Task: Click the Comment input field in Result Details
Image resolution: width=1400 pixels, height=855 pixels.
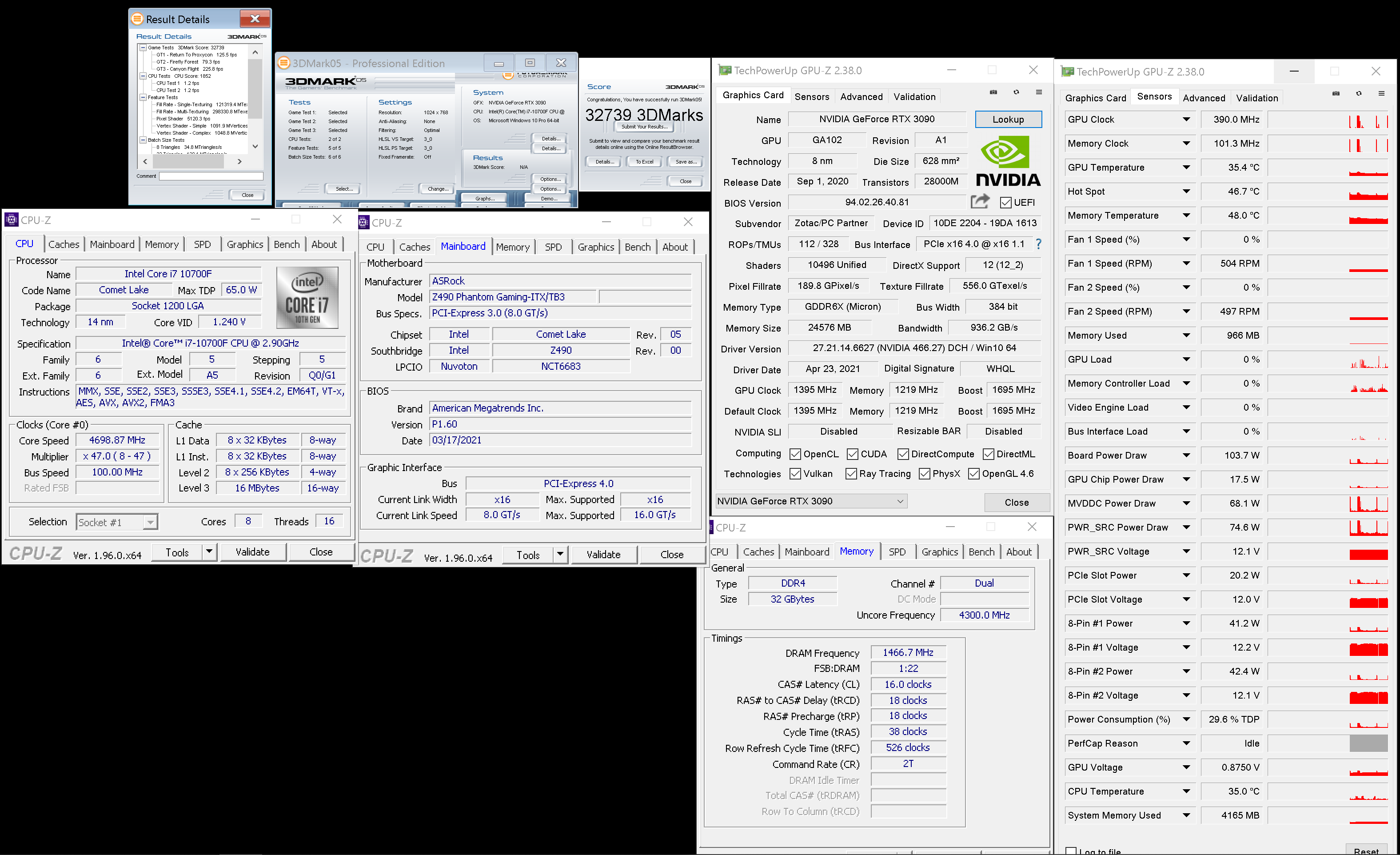Action: tap(211, 176)
